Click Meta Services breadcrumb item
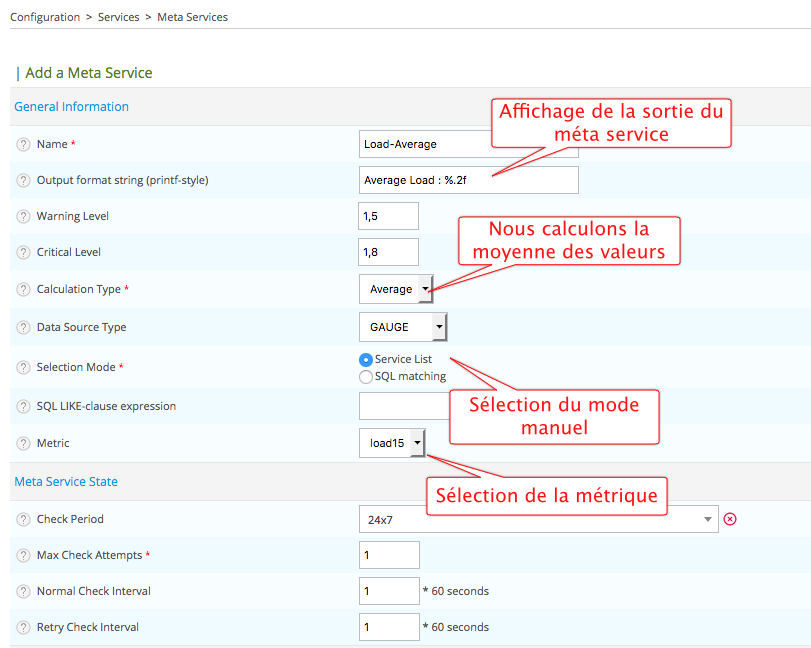This screenshot has height=648, width=811. 192,17
